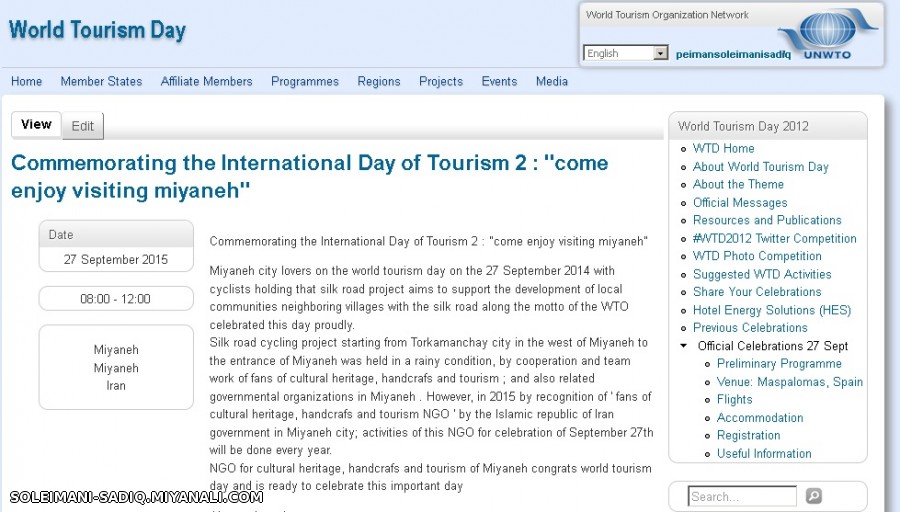Image resolution: width=900 pixels, height=512 pixels.
Task: Open the Registration link
Action: [748, 435]
